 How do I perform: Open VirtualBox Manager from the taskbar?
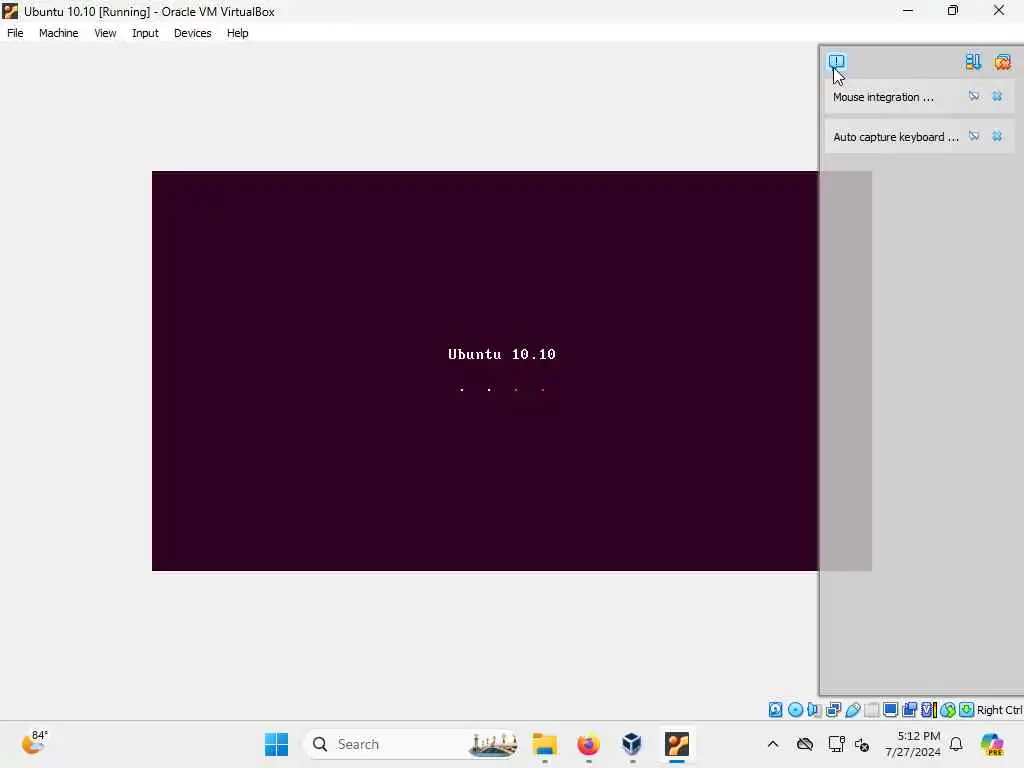(632, 744)
